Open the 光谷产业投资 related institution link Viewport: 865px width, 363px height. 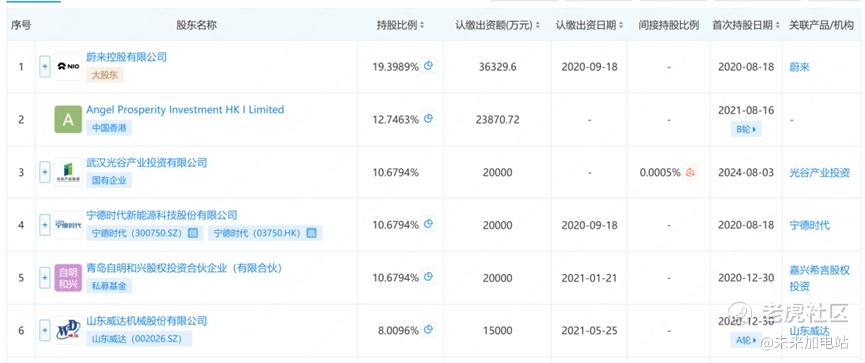pos(819,172)
